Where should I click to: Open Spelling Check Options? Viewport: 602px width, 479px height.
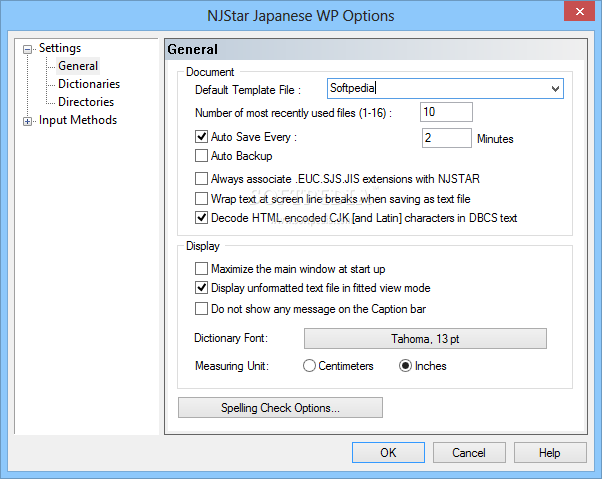click(x=280, y=408)
